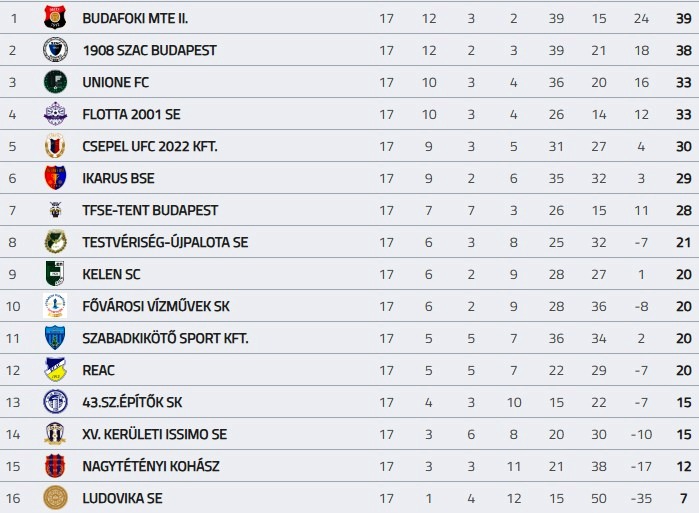Click the Budafoki MTE II. 39 points value
The height and width of the screenshot is (513, 699).
[683, 18]
